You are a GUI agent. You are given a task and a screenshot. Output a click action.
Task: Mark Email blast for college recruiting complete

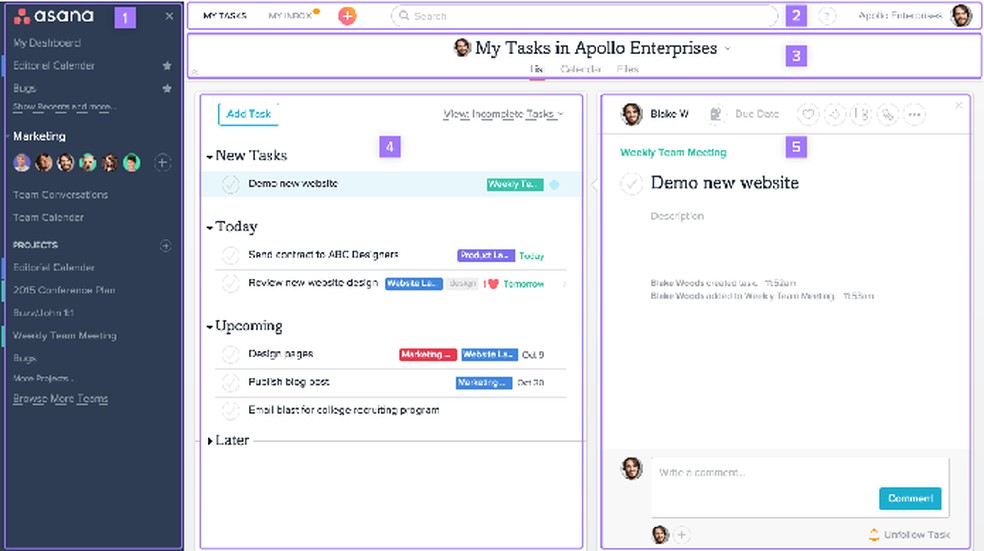[x=230, y=410]
